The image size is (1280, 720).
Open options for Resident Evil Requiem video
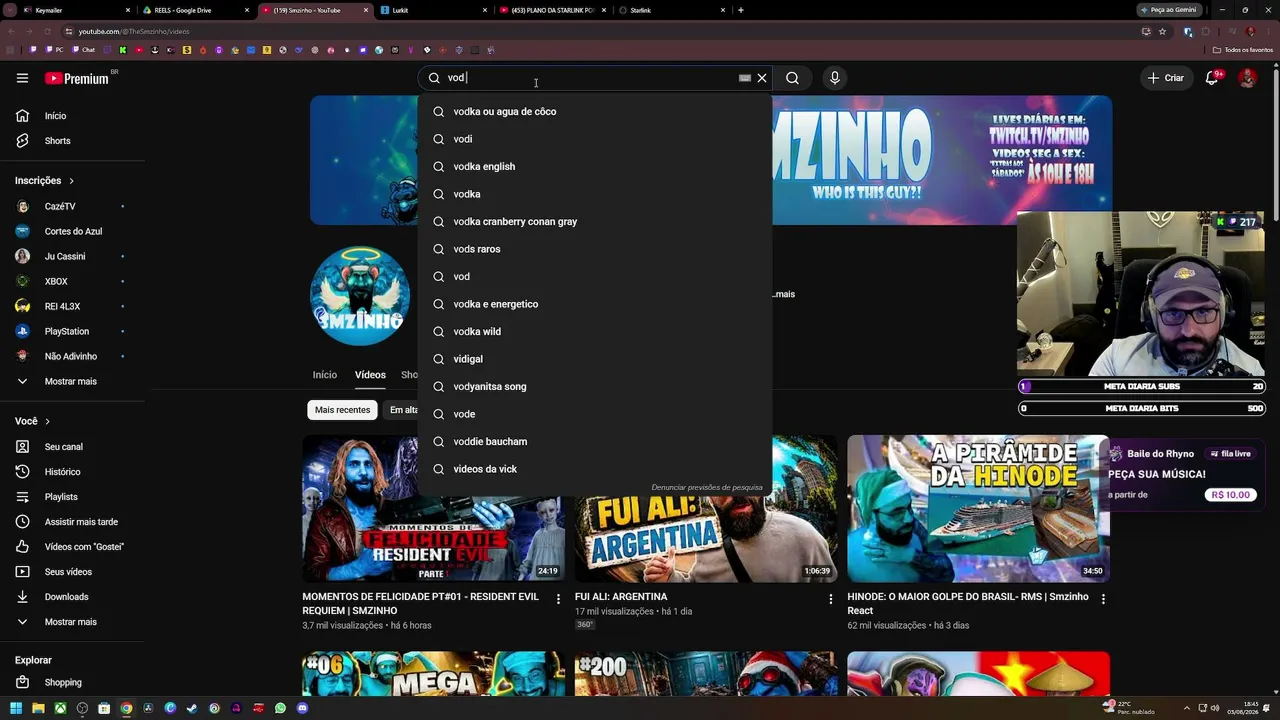[558, 599]
